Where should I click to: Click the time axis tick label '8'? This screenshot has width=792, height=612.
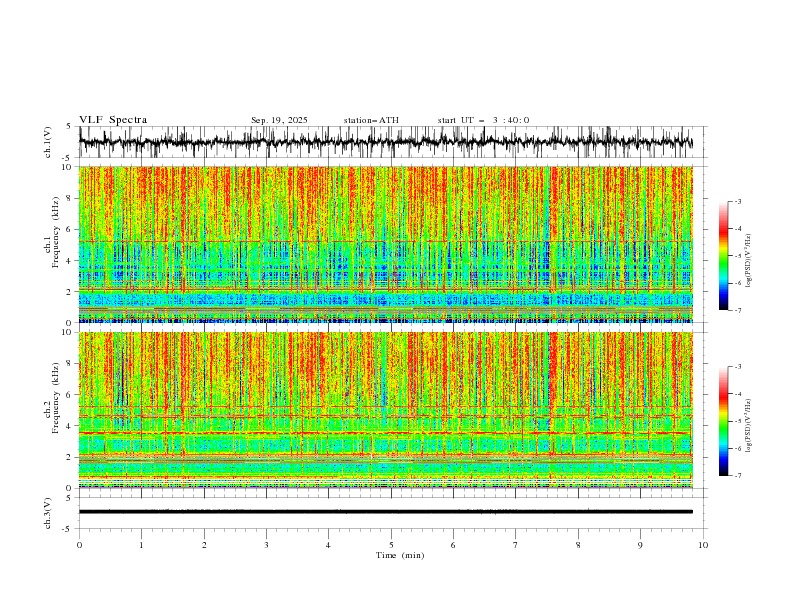click(x=578, y=545)
